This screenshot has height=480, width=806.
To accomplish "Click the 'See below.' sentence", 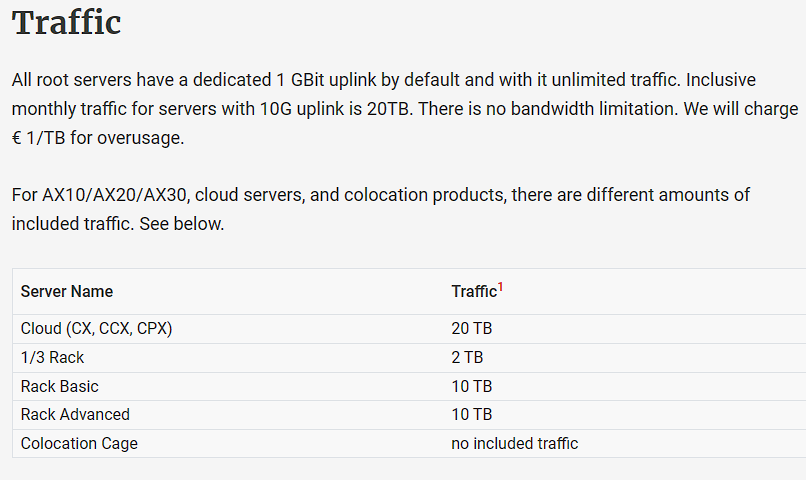I will pos(181,224).
